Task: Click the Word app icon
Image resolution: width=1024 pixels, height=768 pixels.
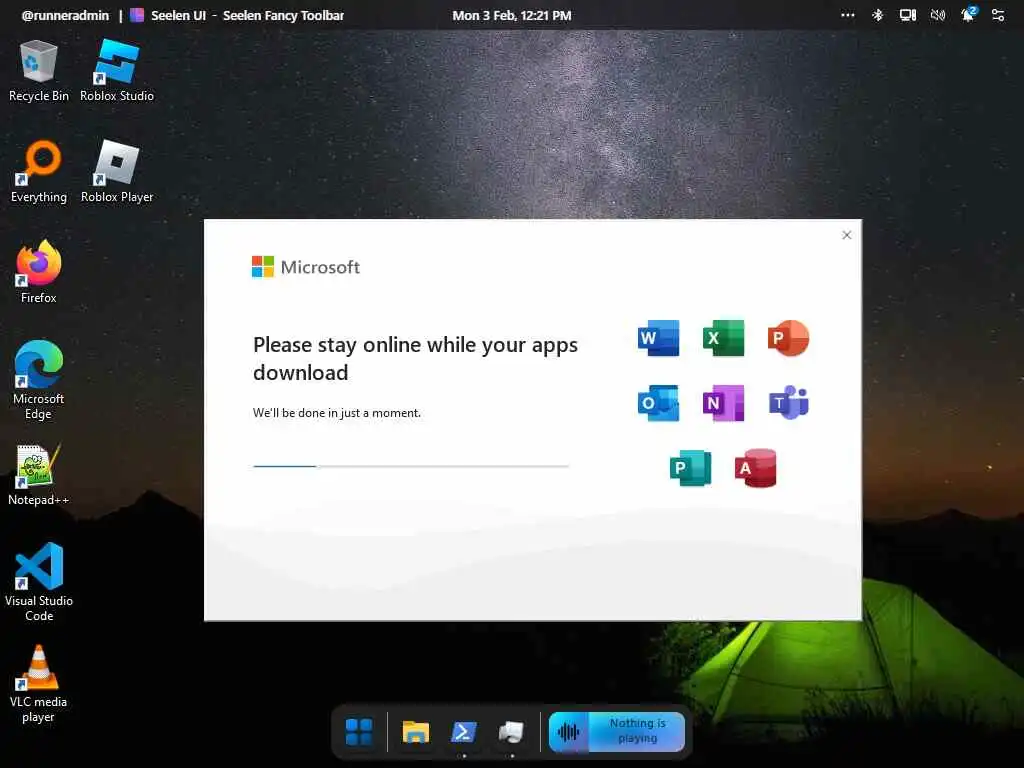Action: 658,338
